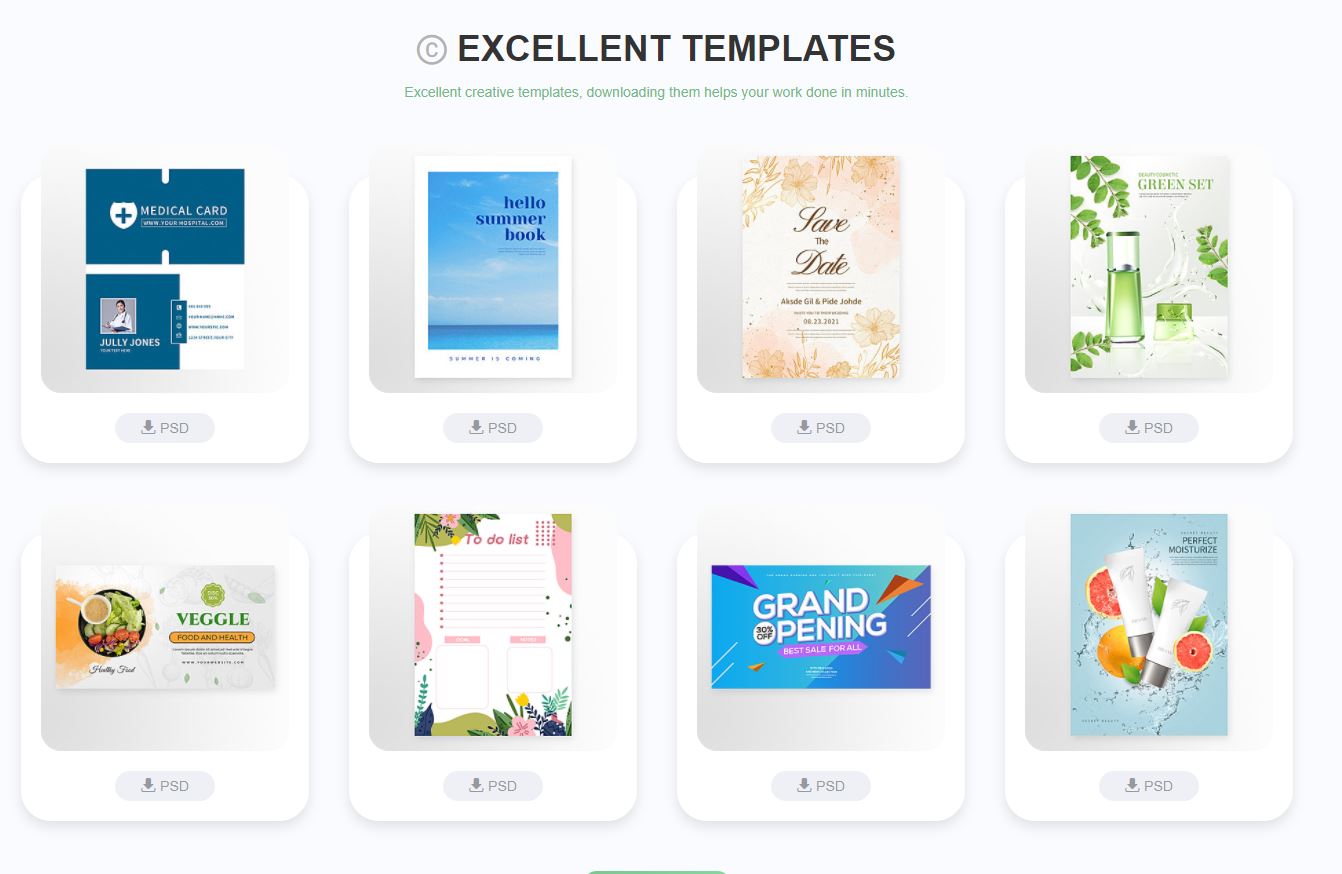Viewport: 1342px width, 874px height.
Task: Download PSD for the Grand Opening template
Action: 821,786
